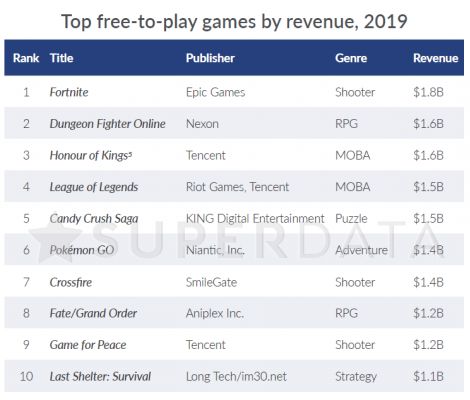This screenshot has width=470, height=400.
Task: Click the SuperData star logo watermark
Action: pos(55,242)
